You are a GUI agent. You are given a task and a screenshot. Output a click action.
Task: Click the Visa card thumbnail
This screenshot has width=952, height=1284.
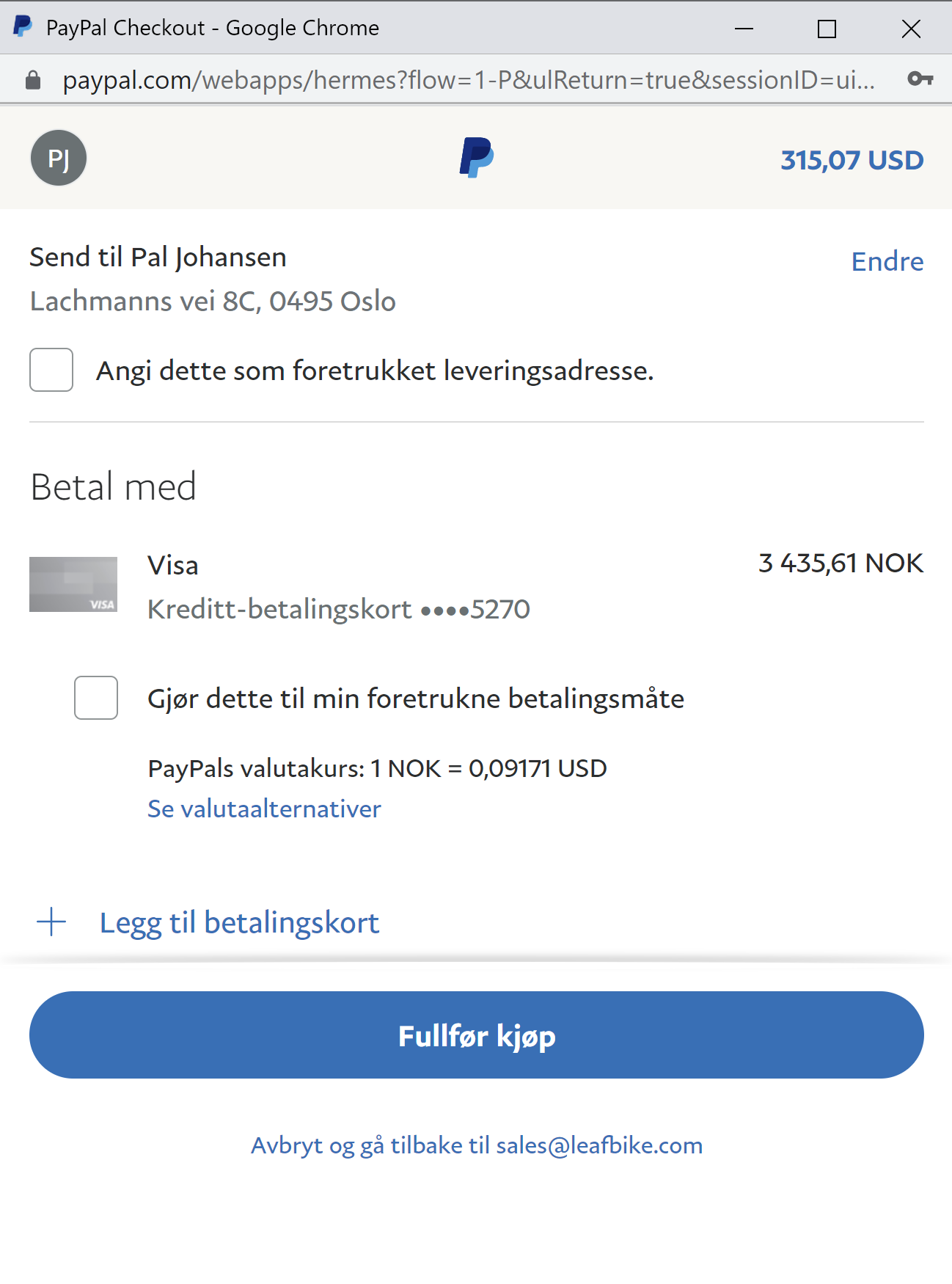pyautogui.click(x=73, y=585)
